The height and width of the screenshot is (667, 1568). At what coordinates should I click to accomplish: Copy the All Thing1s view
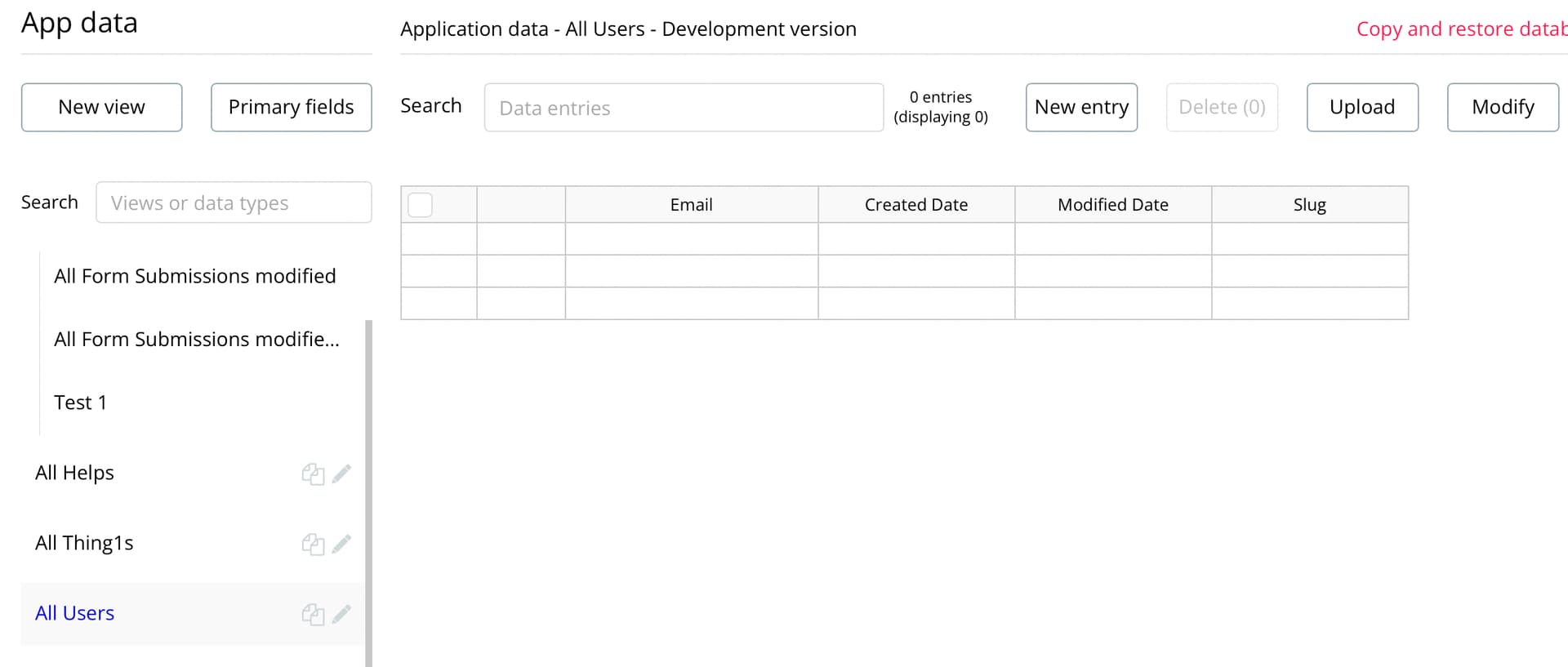pos(313,545)
